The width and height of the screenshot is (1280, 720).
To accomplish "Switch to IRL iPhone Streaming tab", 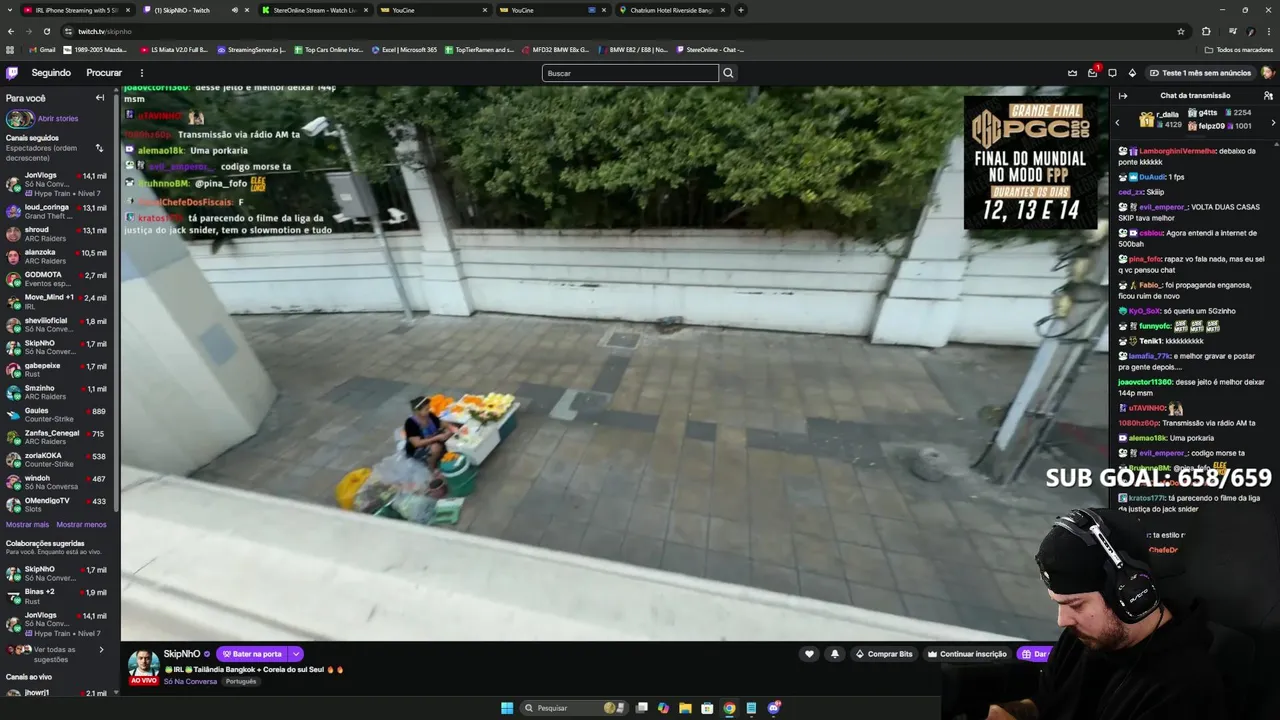I will (x=76, y=10).
